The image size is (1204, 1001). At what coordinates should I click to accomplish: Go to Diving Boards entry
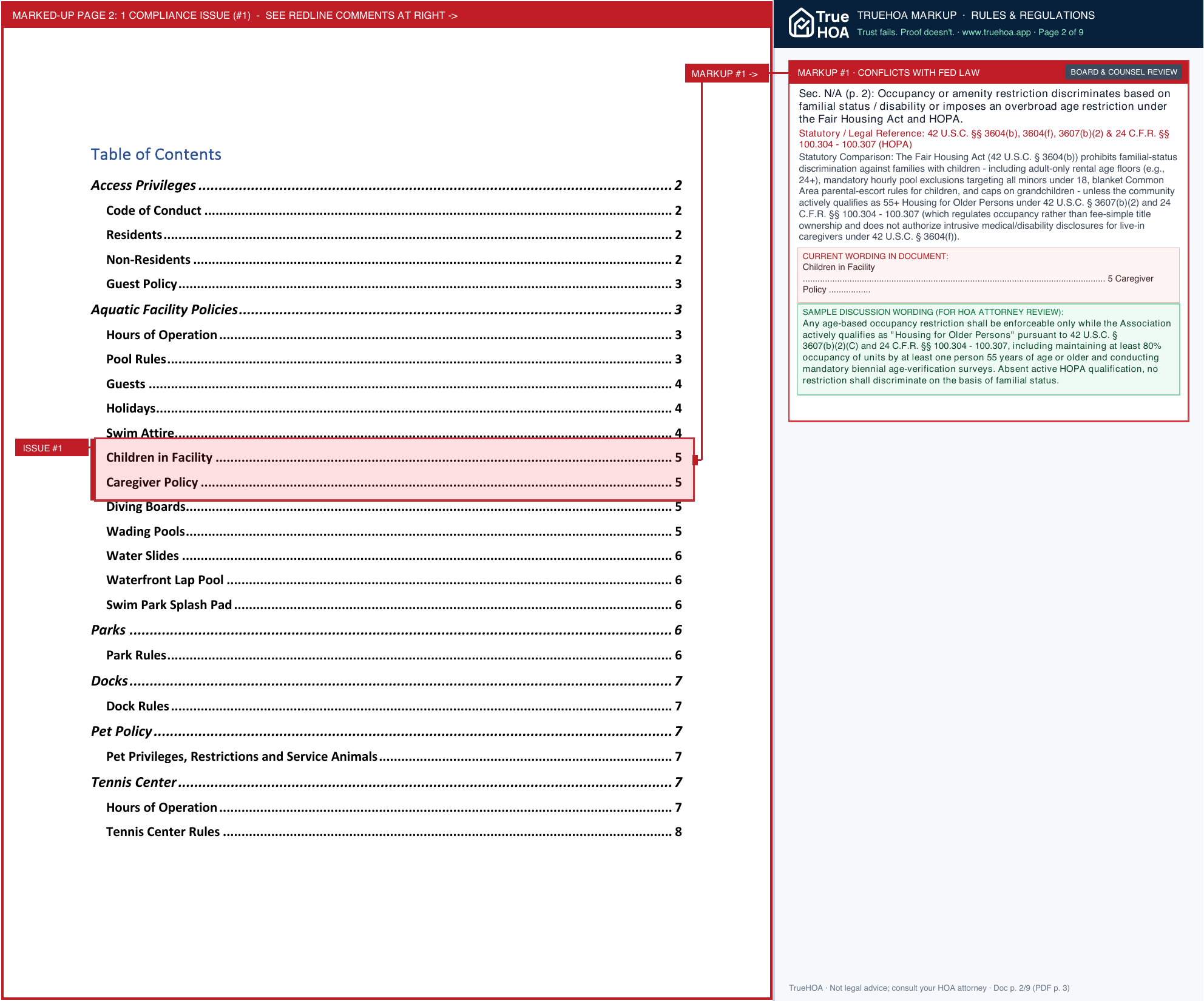tap(394, 507)
